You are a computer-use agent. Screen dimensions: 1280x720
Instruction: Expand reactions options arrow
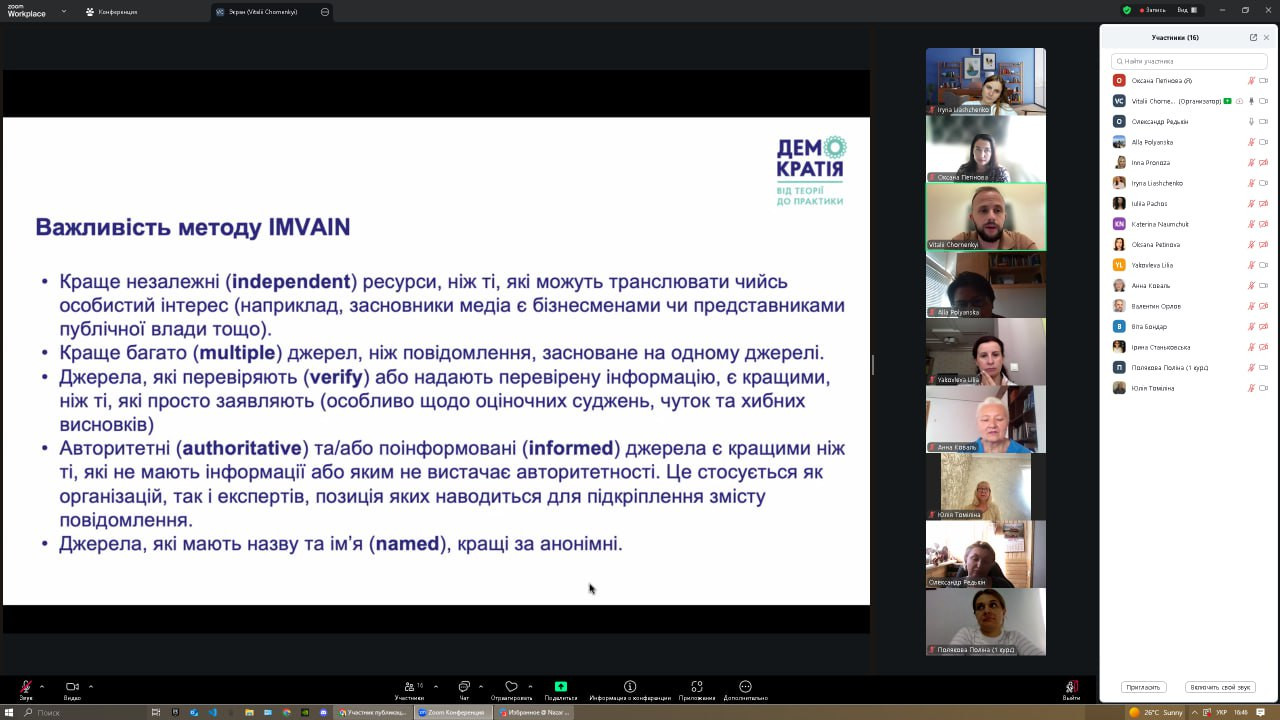pos(530,687)
